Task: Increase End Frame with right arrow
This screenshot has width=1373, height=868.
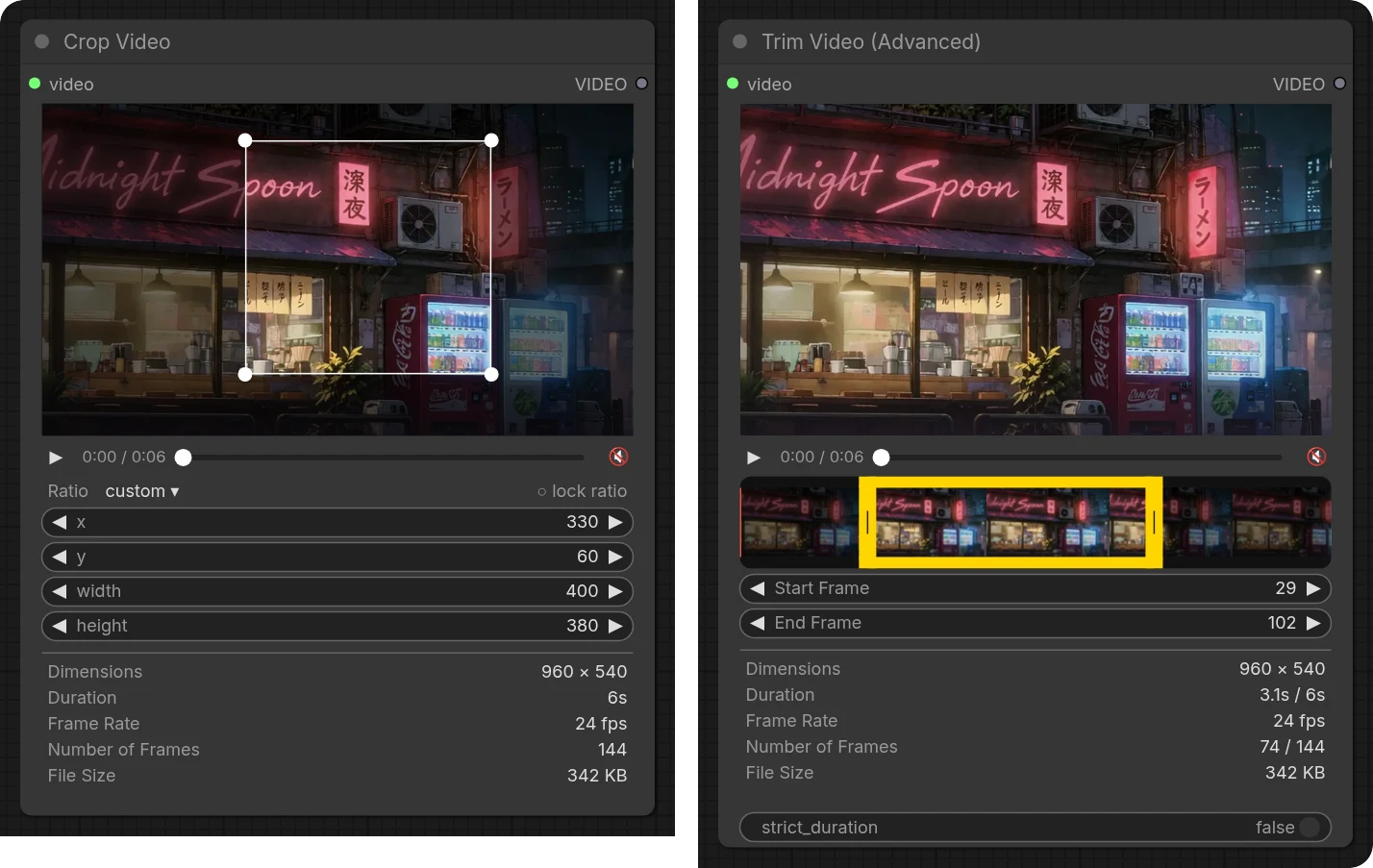Action: (1313, 623)
